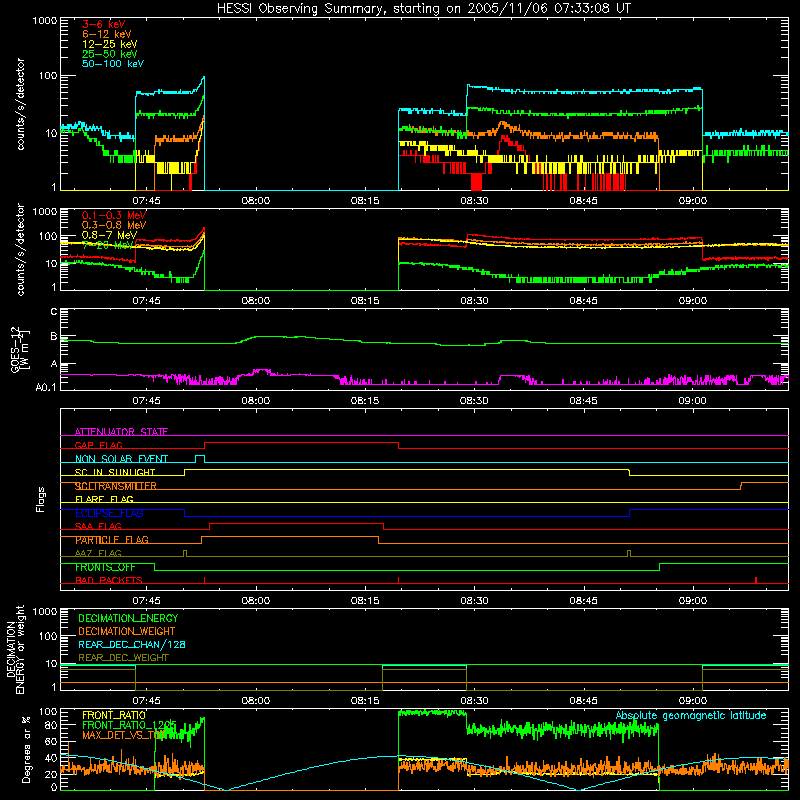Click the BAD_PACKETS flag label
The image size is (800, 800).
(109, 581)
